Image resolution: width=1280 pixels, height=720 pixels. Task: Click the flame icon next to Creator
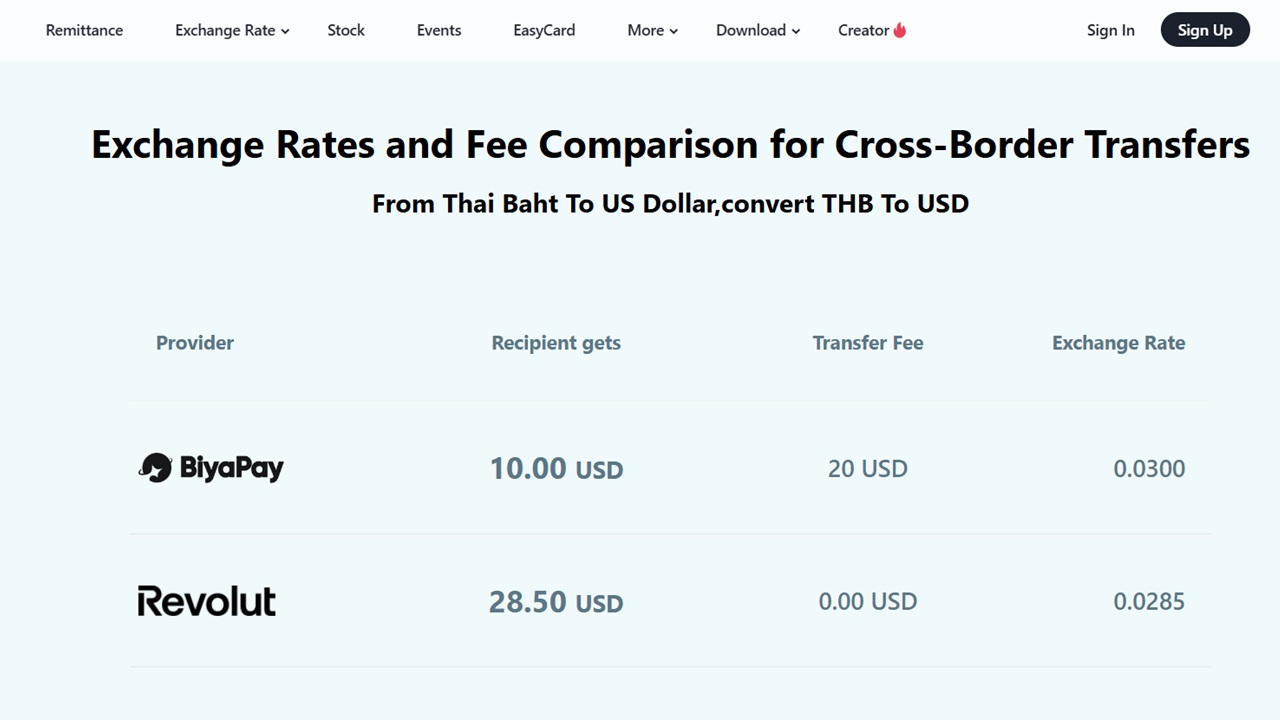click(x=901, y=29)
